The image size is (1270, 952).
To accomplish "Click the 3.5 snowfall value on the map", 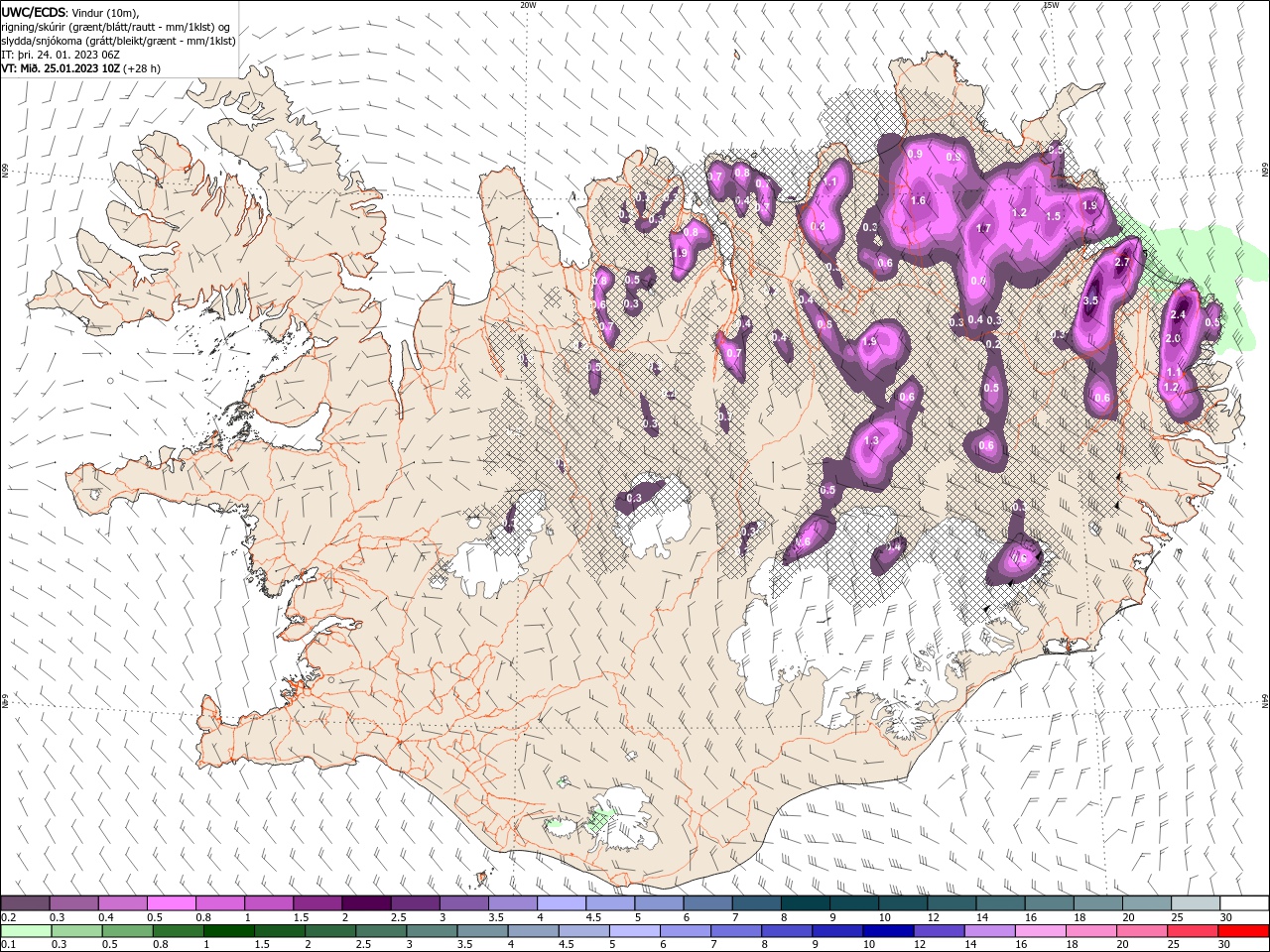I will click(1090, 300).
